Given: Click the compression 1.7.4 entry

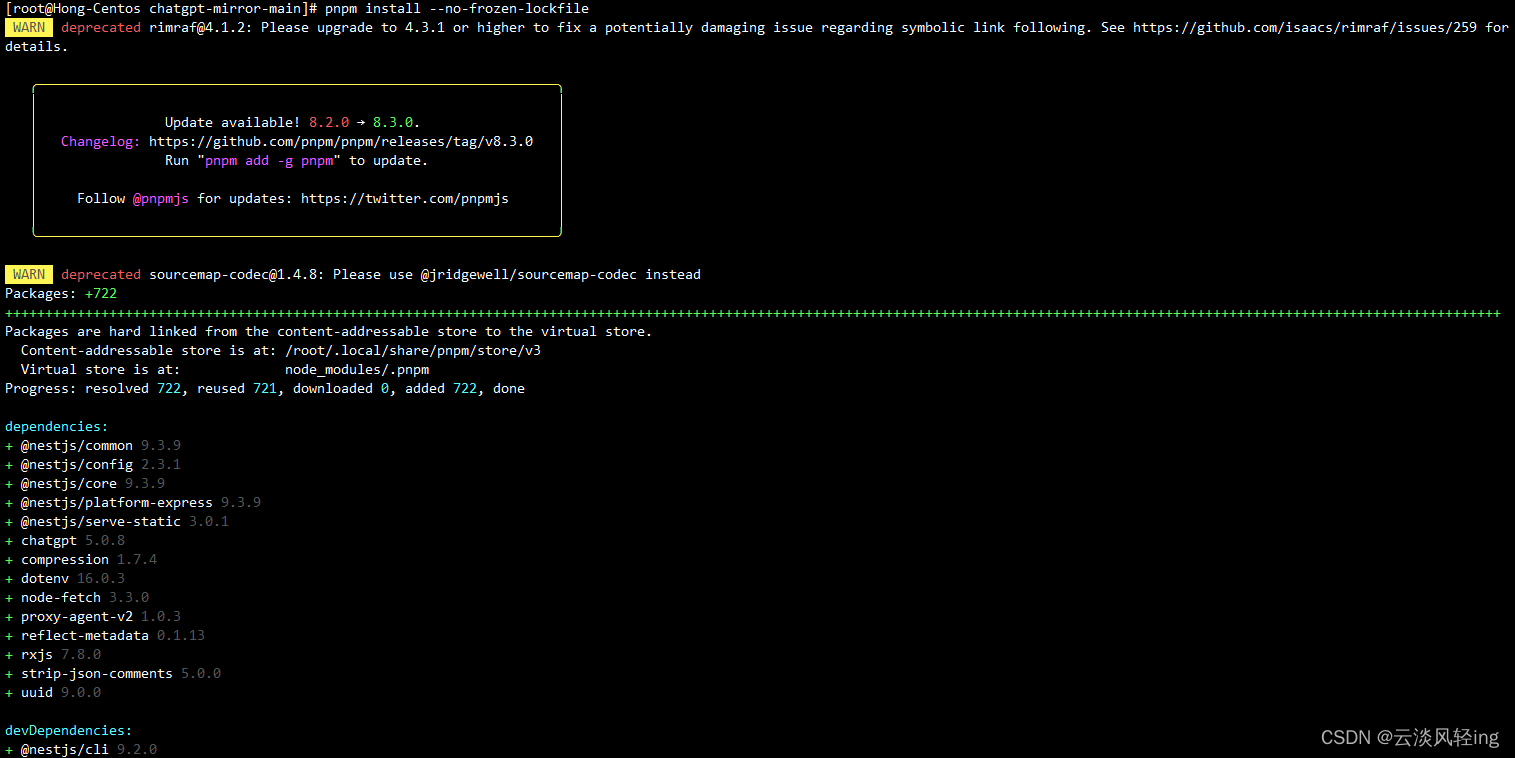Looking at the screenshot, I should point(81,559).
